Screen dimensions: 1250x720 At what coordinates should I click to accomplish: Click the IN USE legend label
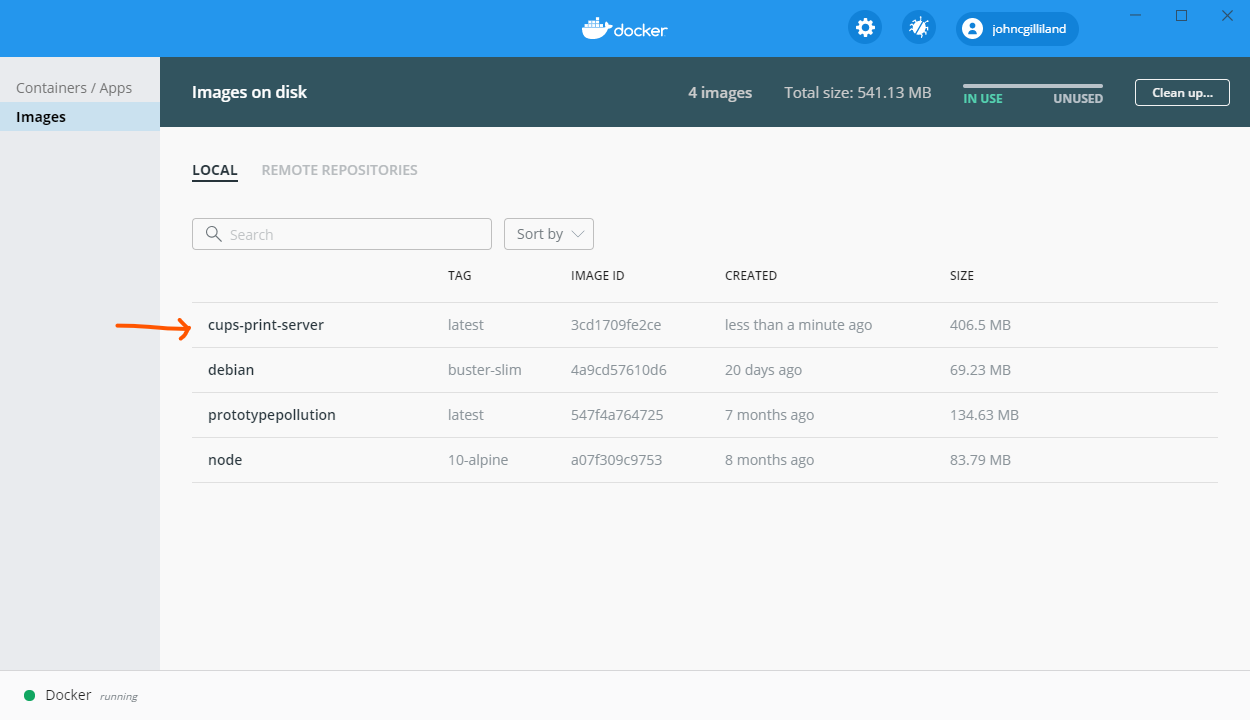(x=983, y=99)
